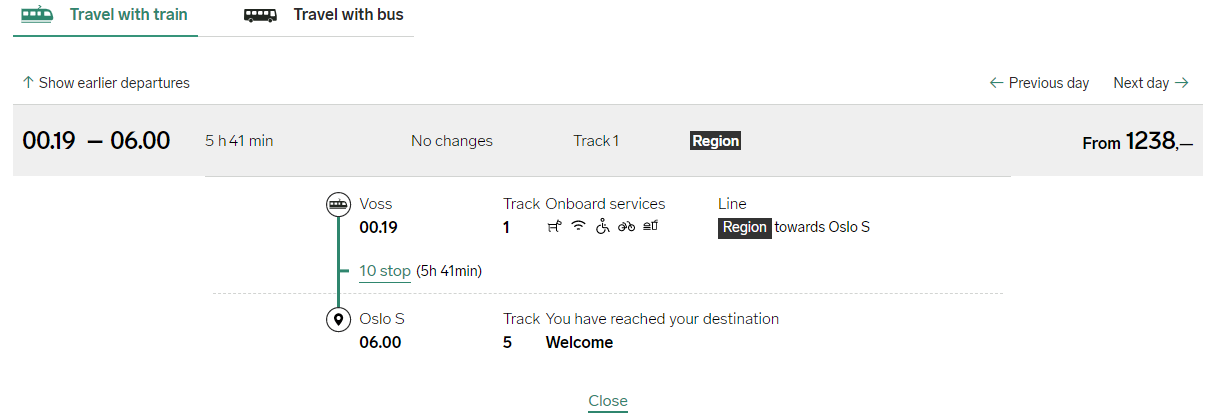Click the wheelchair accessibility icon
1209x417 pixels.
pos(602,227)
